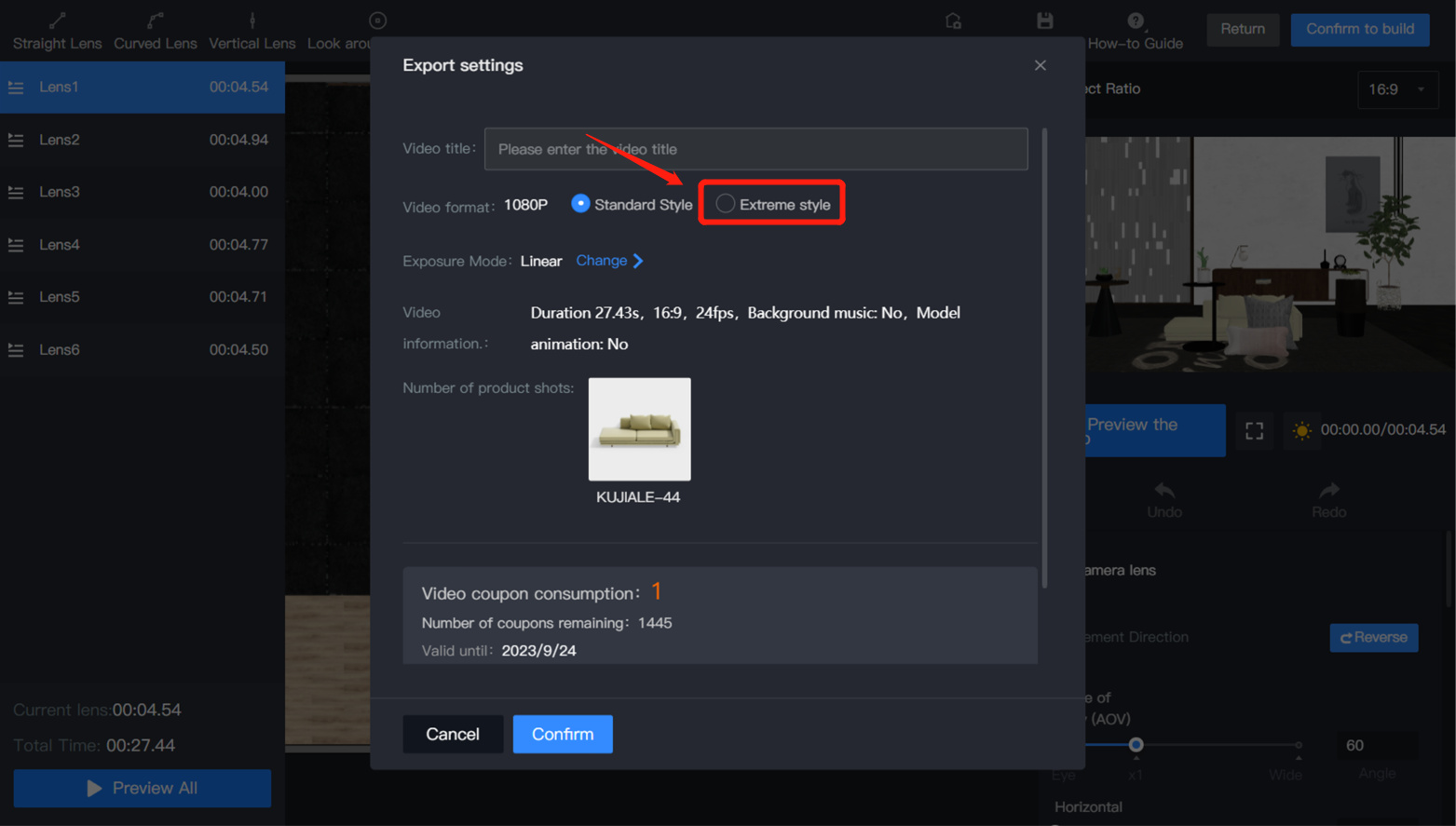Click the KUJIALE-44 sofa thumbnail
1456x826 pixels.
click(x=639, y=429)
